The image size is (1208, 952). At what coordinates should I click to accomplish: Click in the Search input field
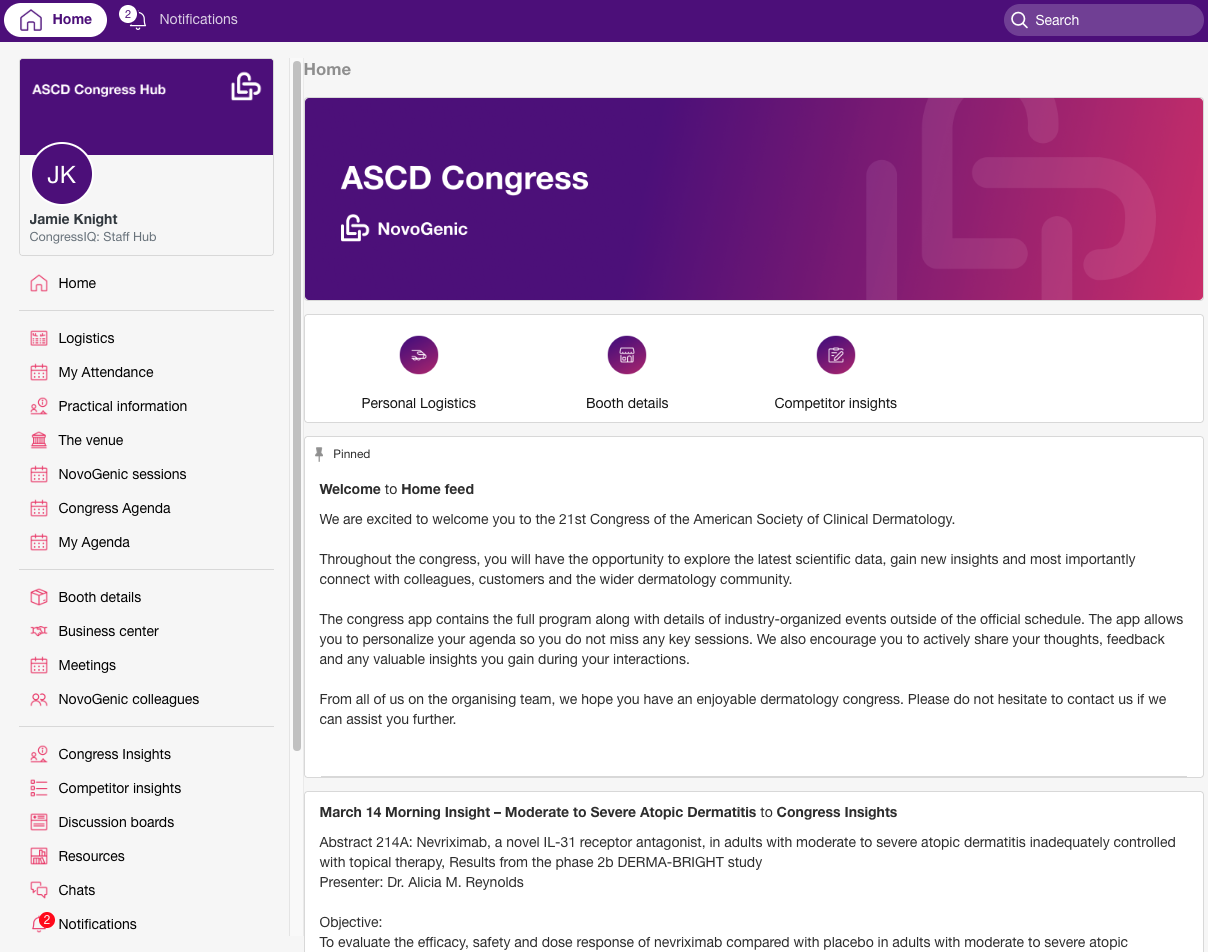pyautogui.click(x=1104, y=20)
